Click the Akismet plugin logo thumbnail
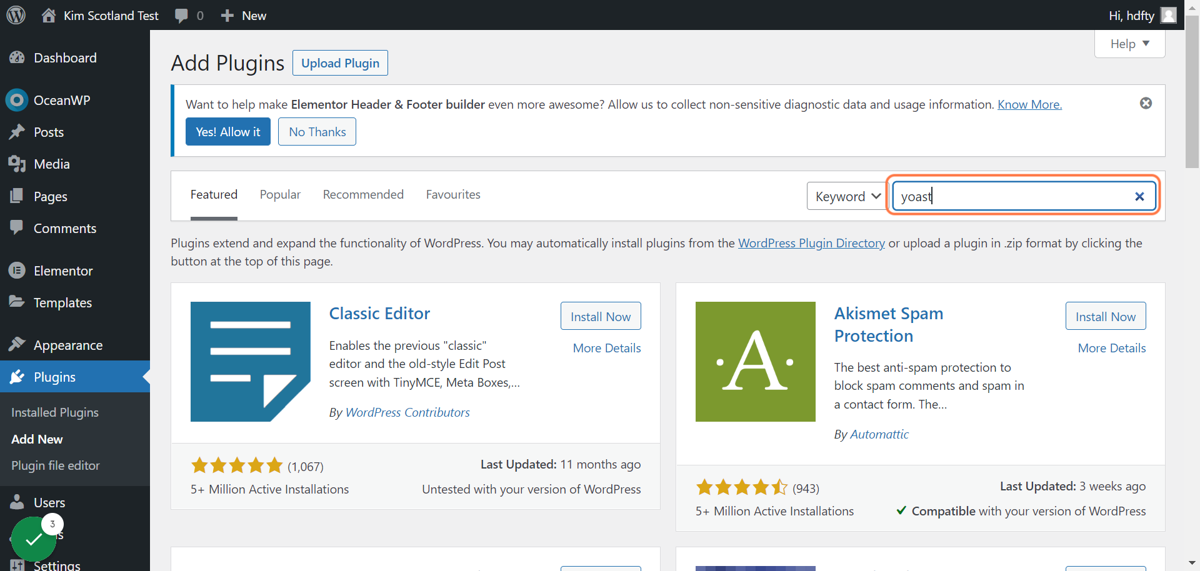Screen dimensions: 1200x571 (x=756, y=361)
